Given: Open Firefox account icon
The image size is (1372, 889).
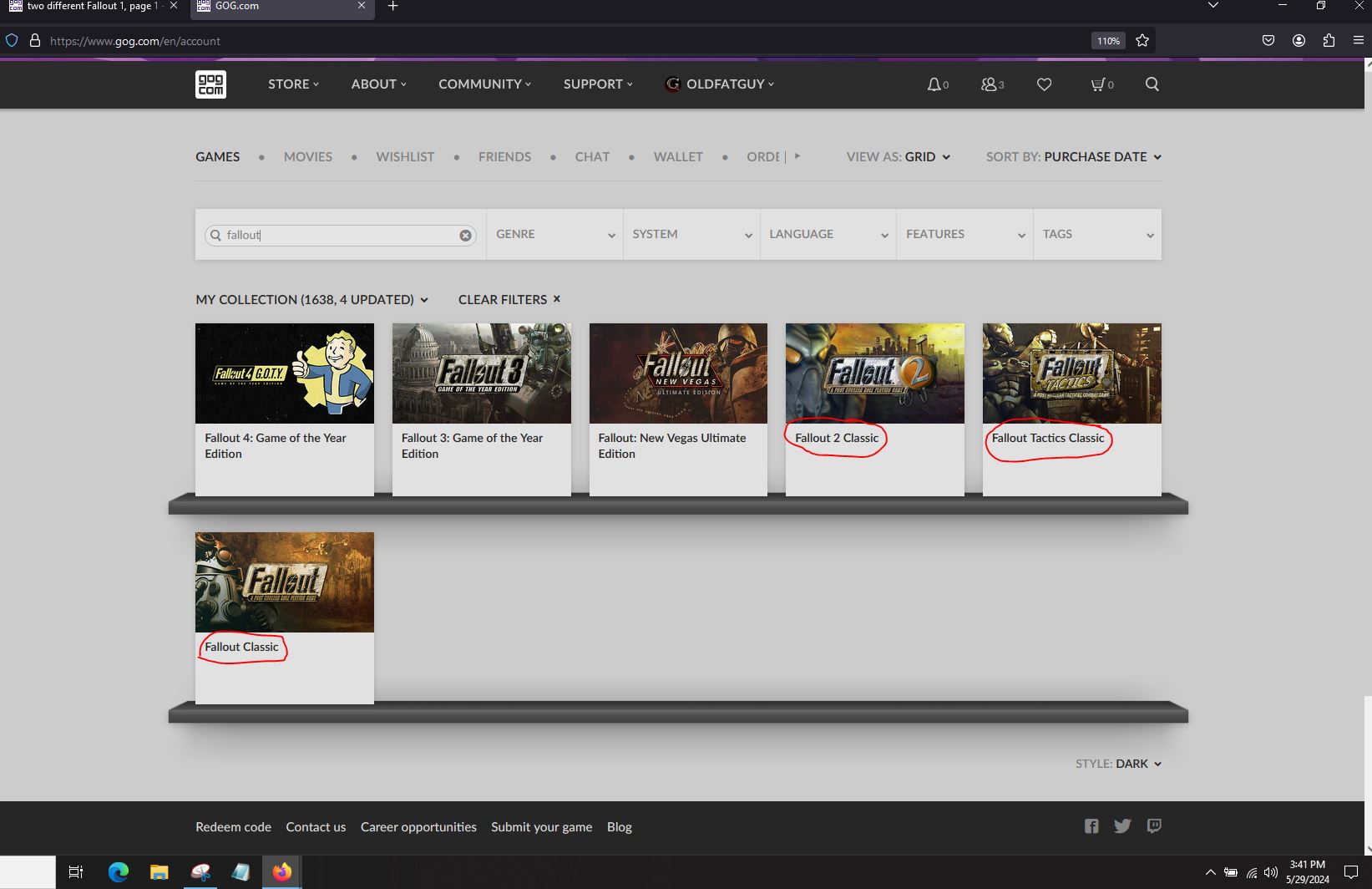Looking at the screenshot, I should (x=1299, y=40).
